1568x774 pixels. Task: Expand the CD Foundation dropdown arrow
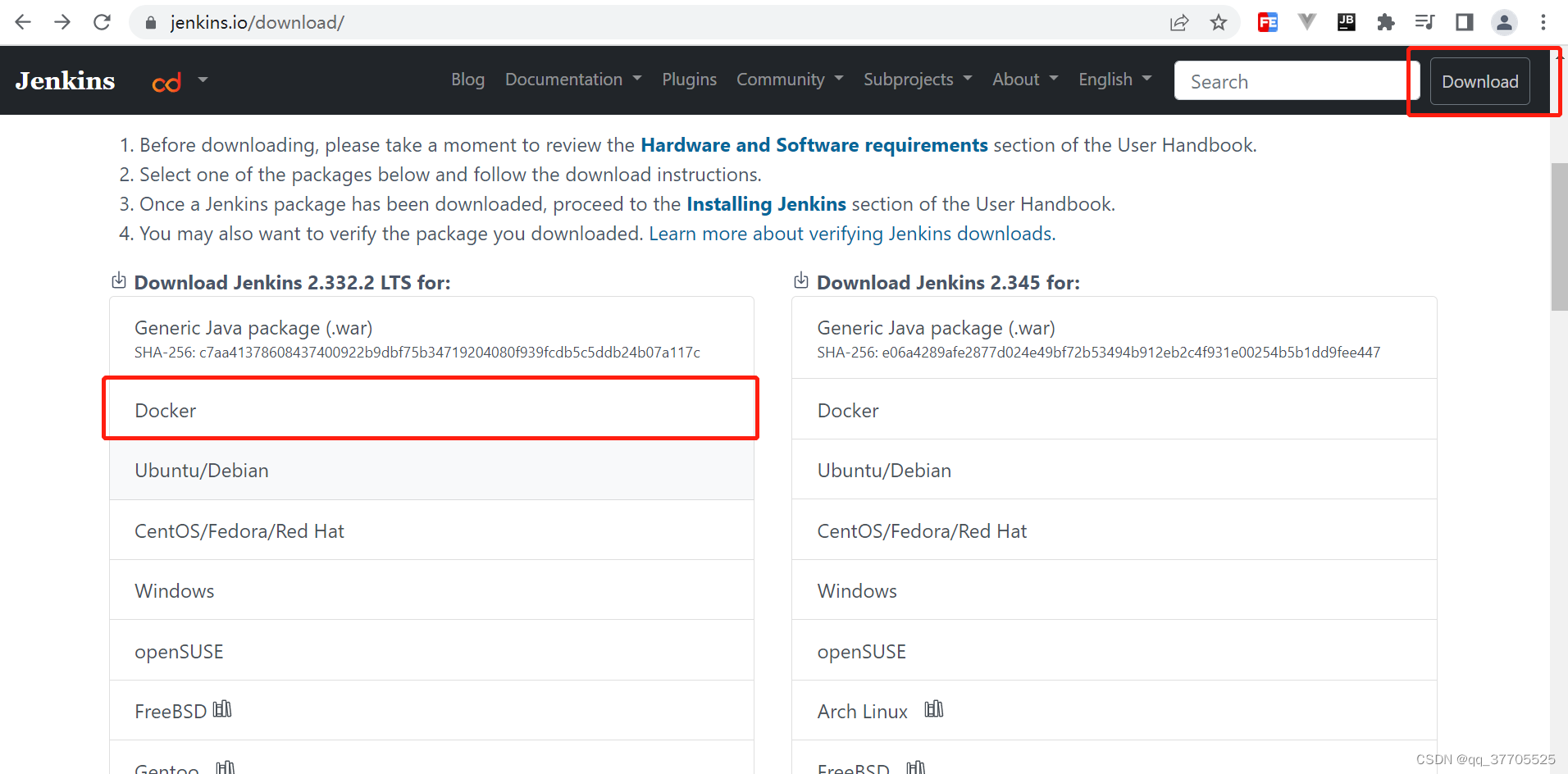[203, 80]
